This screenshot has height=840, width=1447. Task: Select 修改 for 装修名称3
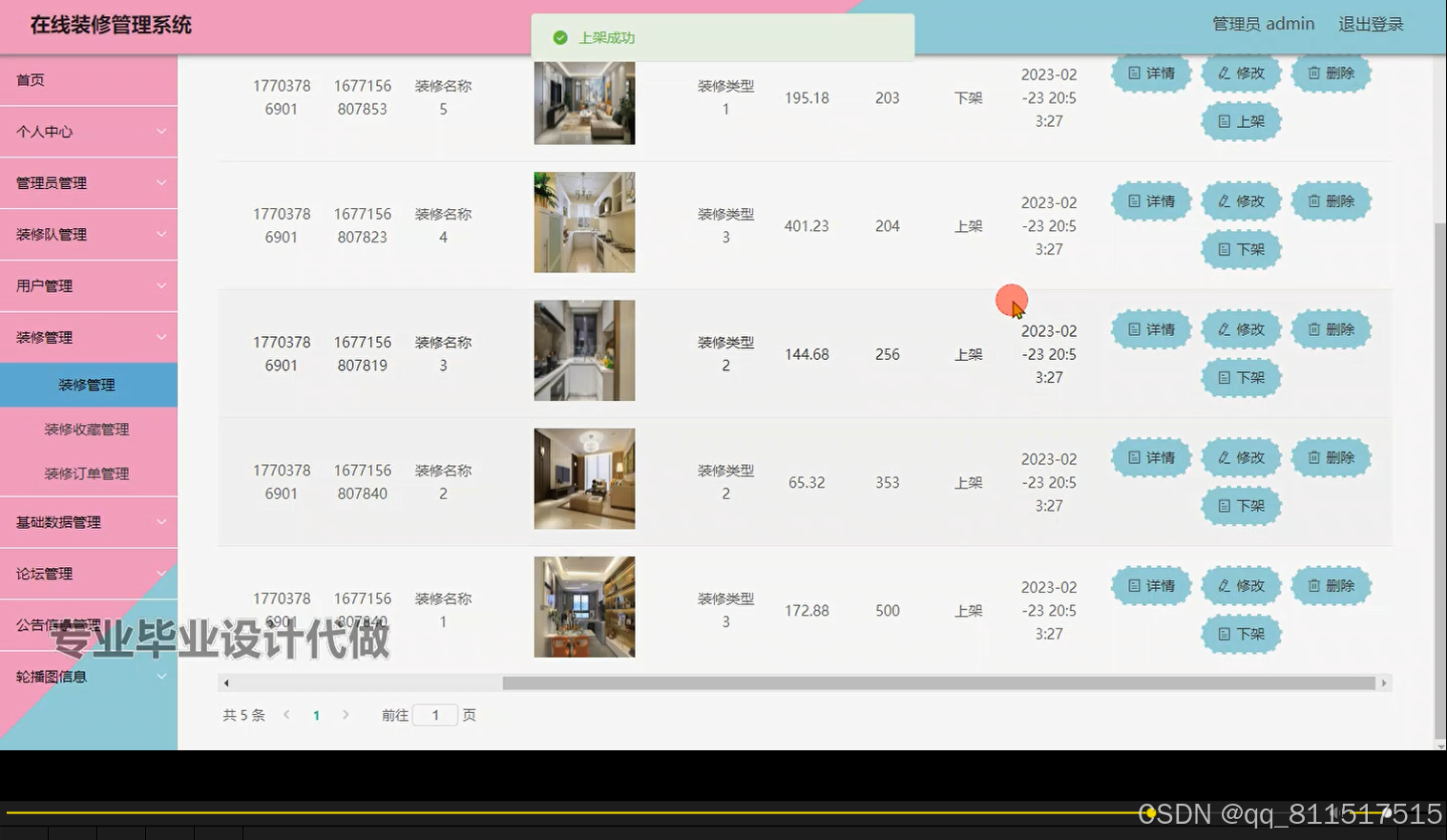point(1240,329)
